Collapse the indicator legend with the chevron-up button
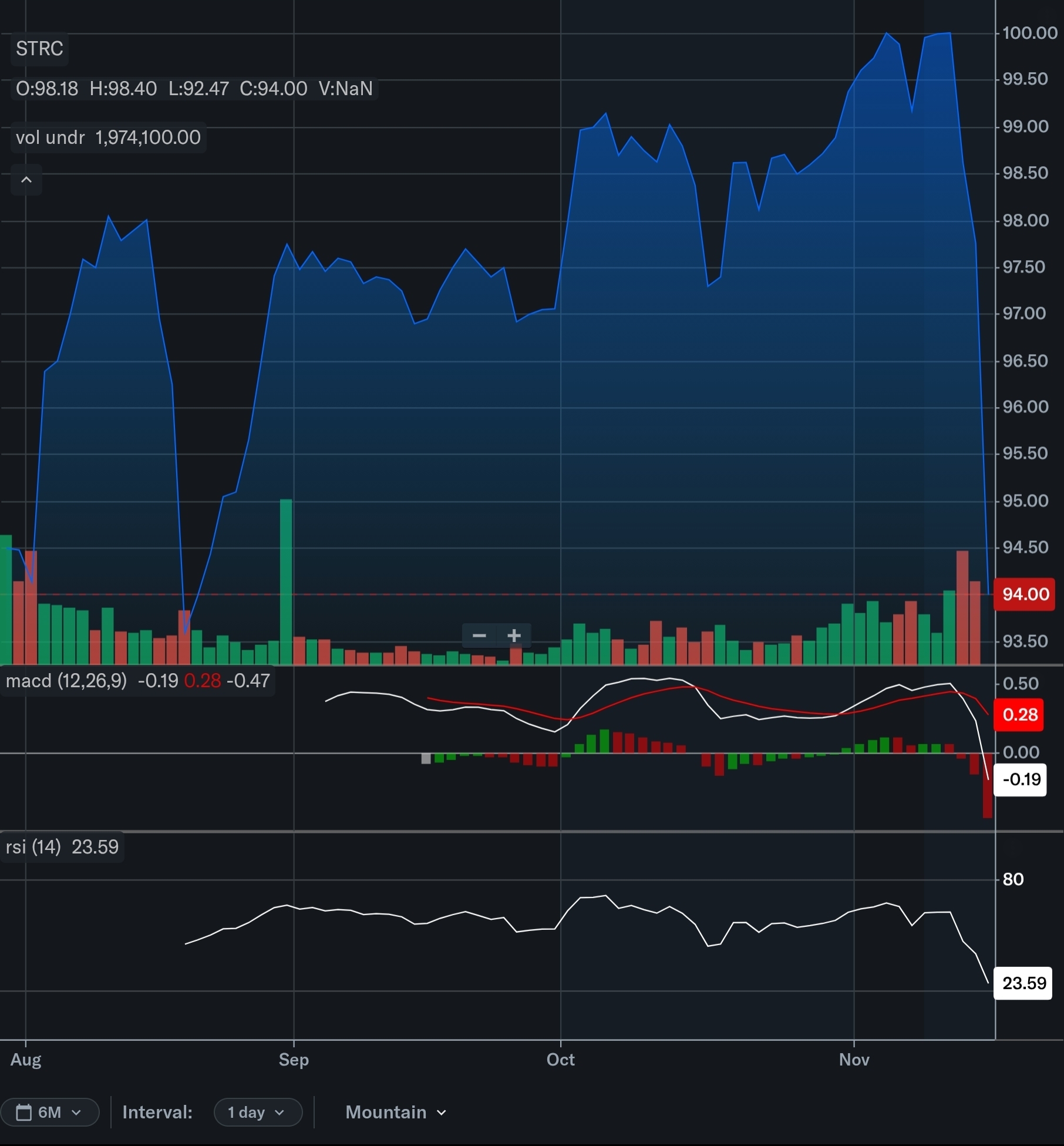This screenshot has width=1064, height=1146. [26, 180]
